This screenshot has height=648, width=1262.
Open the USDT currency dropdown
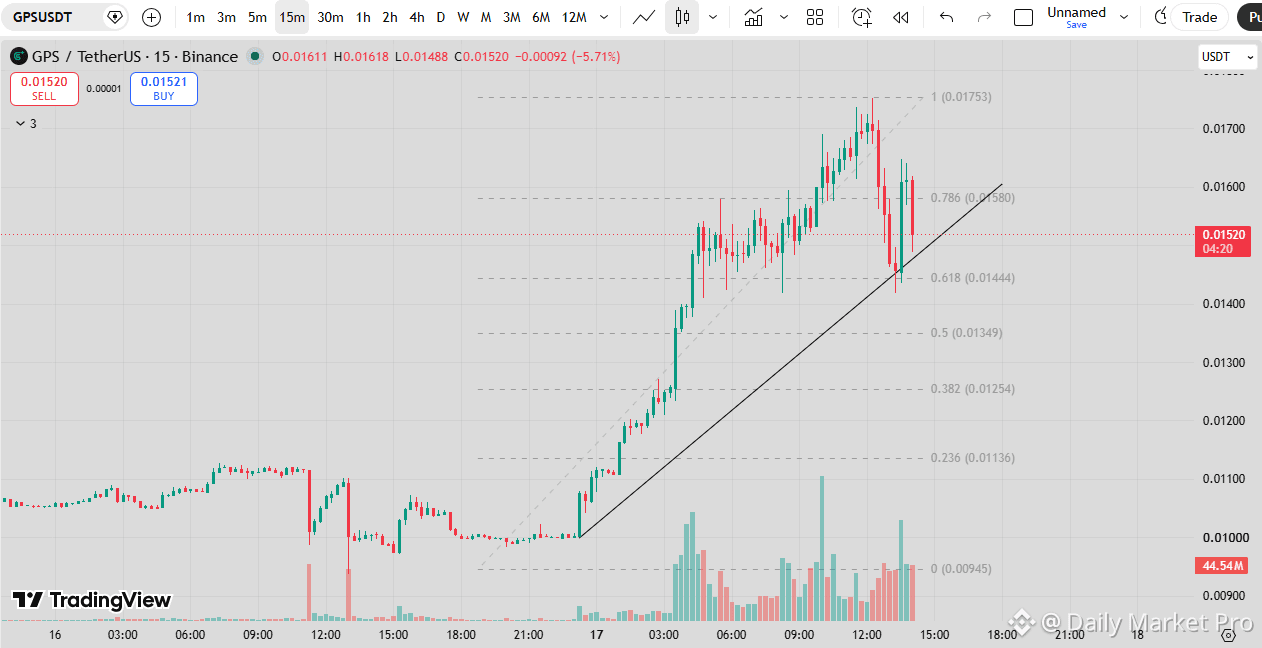click(x=1226, y=57)
